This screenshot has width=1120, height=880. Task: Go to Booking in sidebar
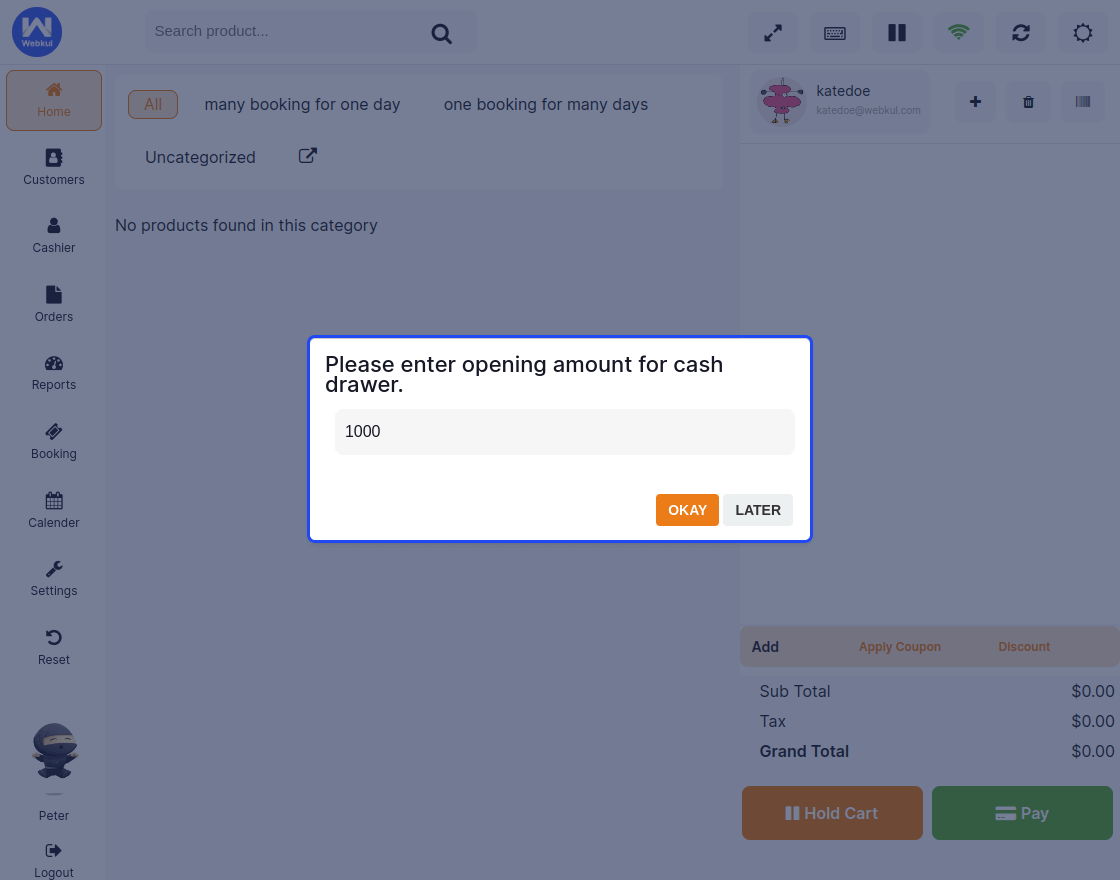click(54, 441)
